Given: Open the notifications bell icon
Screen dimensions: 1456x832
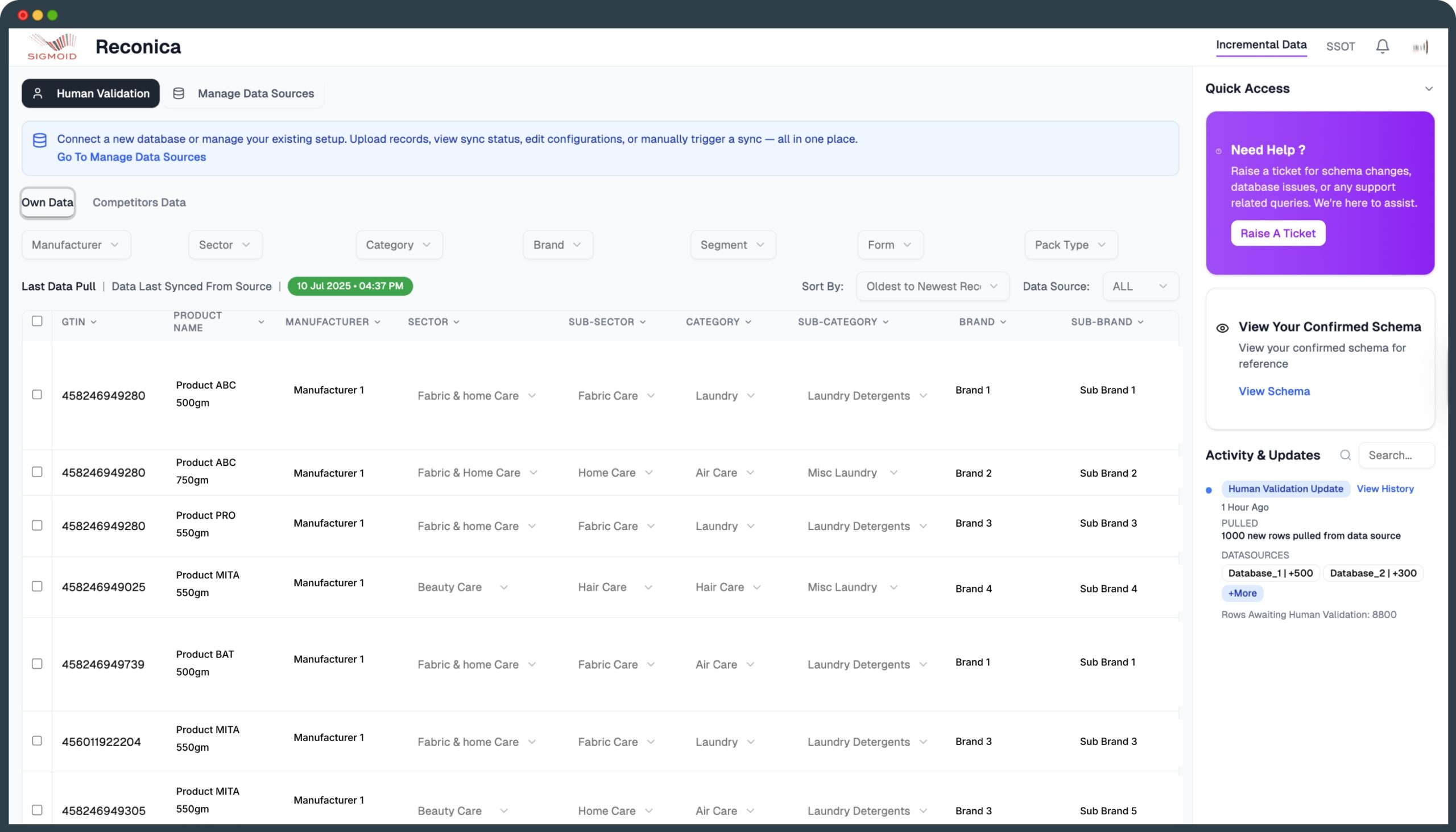Looking at the screenshot, I should (1381, 46).
